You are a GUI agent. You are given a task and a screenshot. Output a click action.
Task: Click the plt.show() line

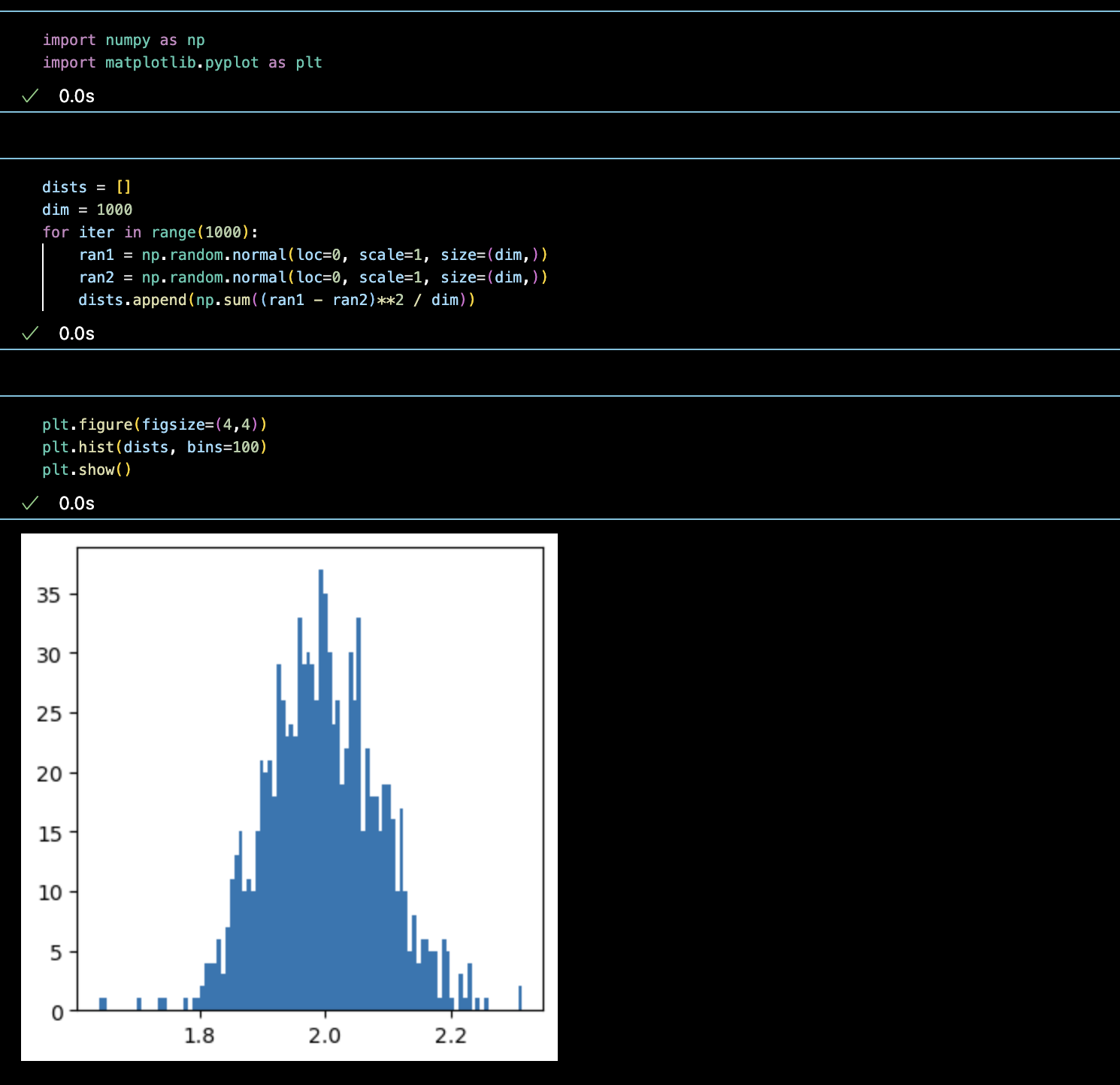(87, 470)
